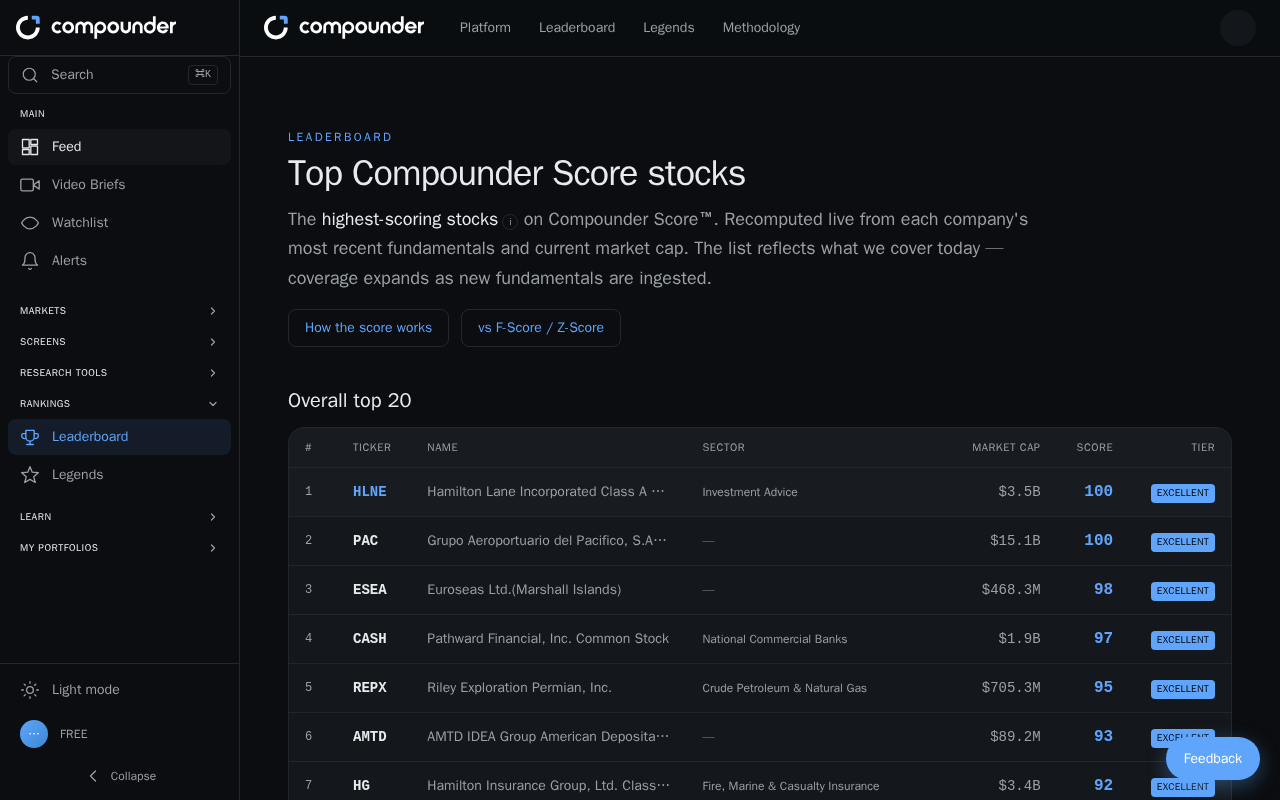Viewport: 1280px width, 800px height.
Task: Open the HLNE ticker link
Action: point(370,492)
